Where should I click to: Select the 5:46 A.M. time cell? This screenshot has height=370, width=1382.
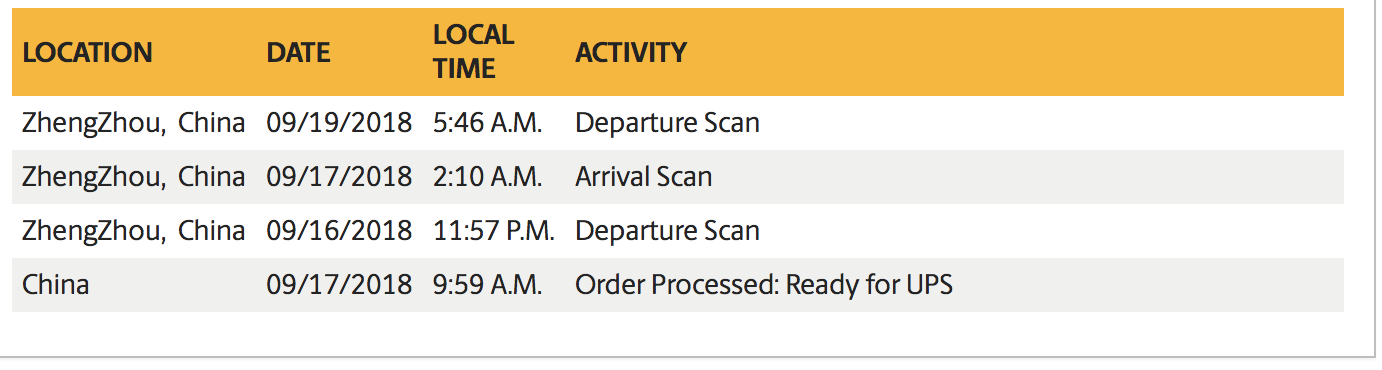487,123
